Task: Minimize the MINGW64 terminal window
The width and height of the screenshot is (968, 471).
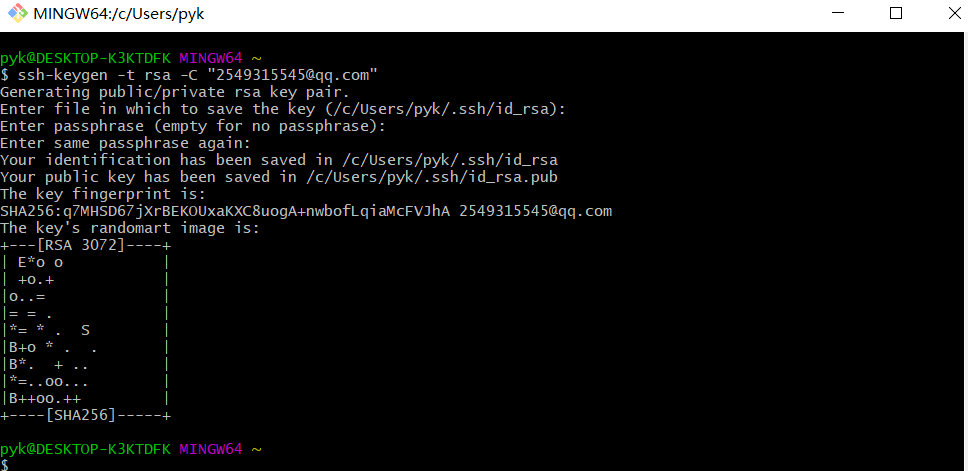Action: click(837, 13)
